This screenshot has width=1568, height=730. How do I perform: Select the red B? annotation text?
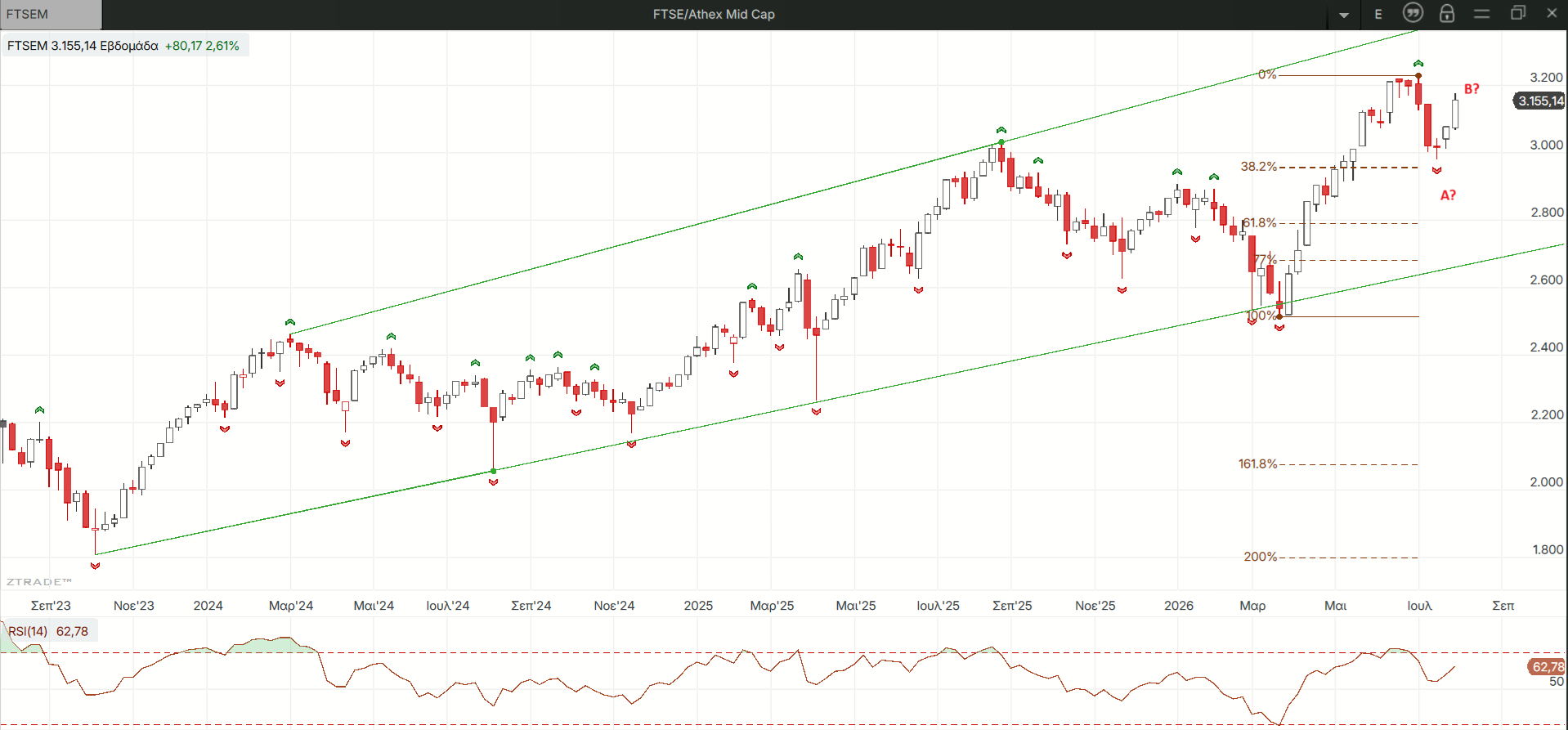(x=1472, y=89)
